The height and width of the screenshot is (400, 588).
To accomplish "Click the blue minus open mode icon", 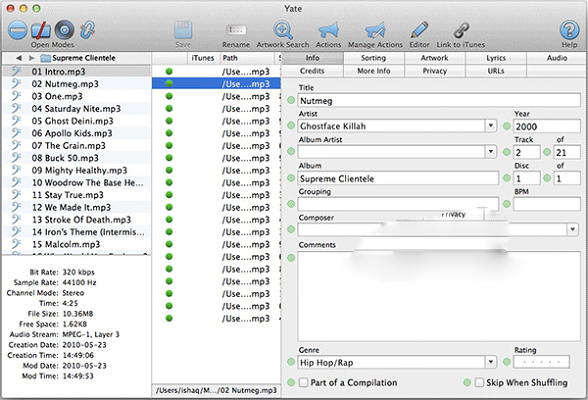I will pyautogui.click(x=18, y=30).
